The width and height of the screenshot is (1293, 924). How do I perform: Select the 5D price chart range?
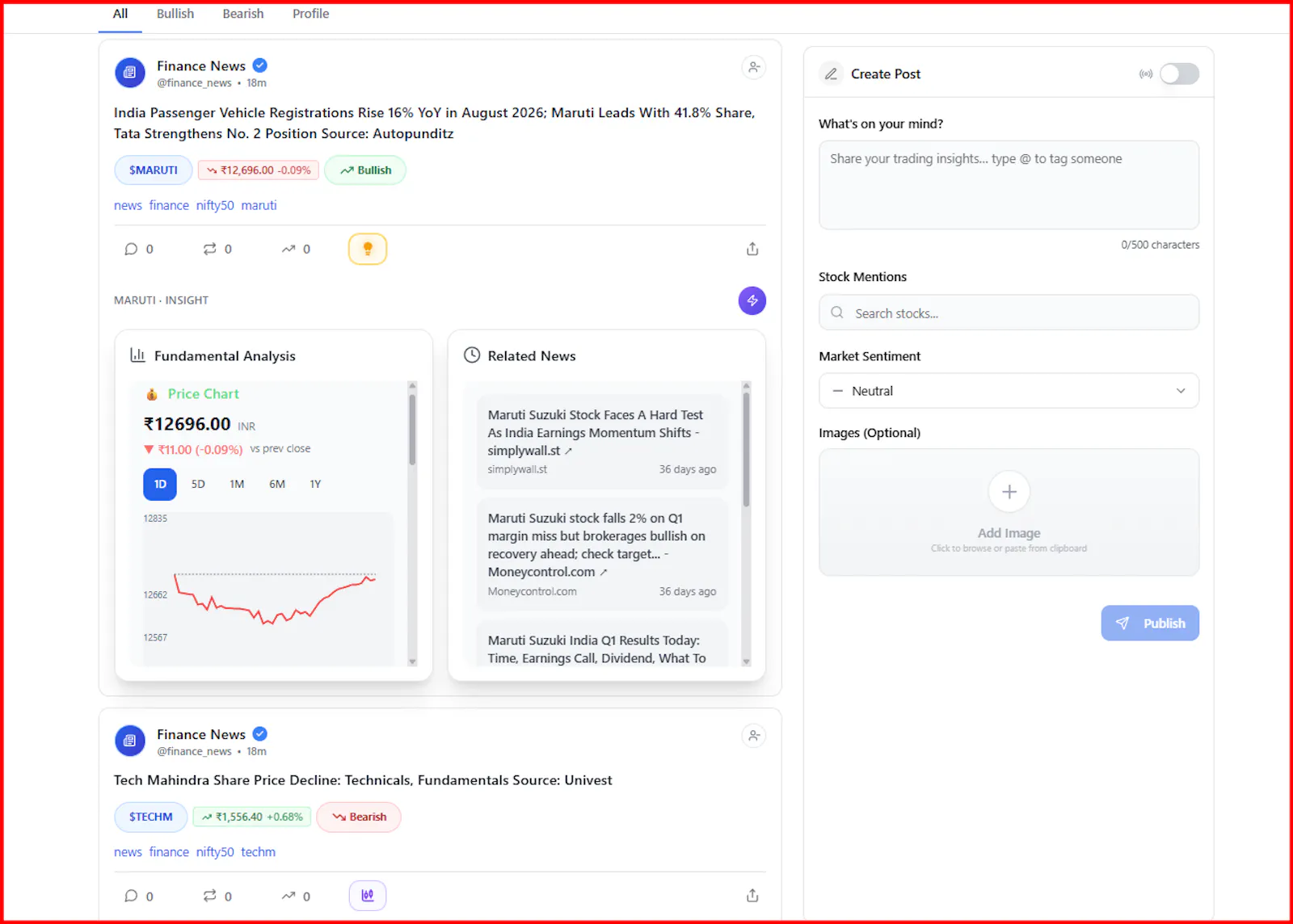[198, 484]
